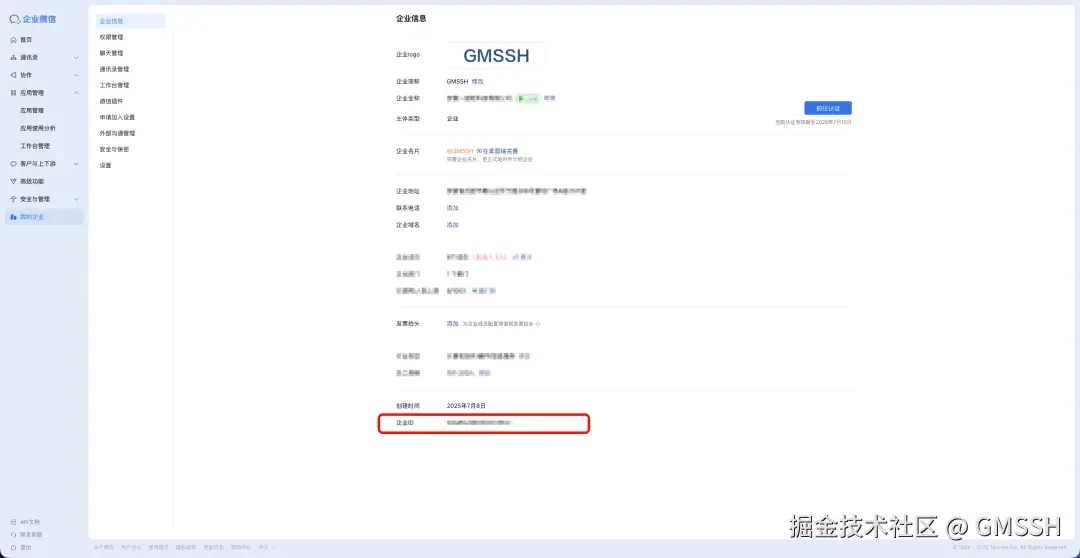
Task: Expand the 协作 chevron
Action: (76, 75)
